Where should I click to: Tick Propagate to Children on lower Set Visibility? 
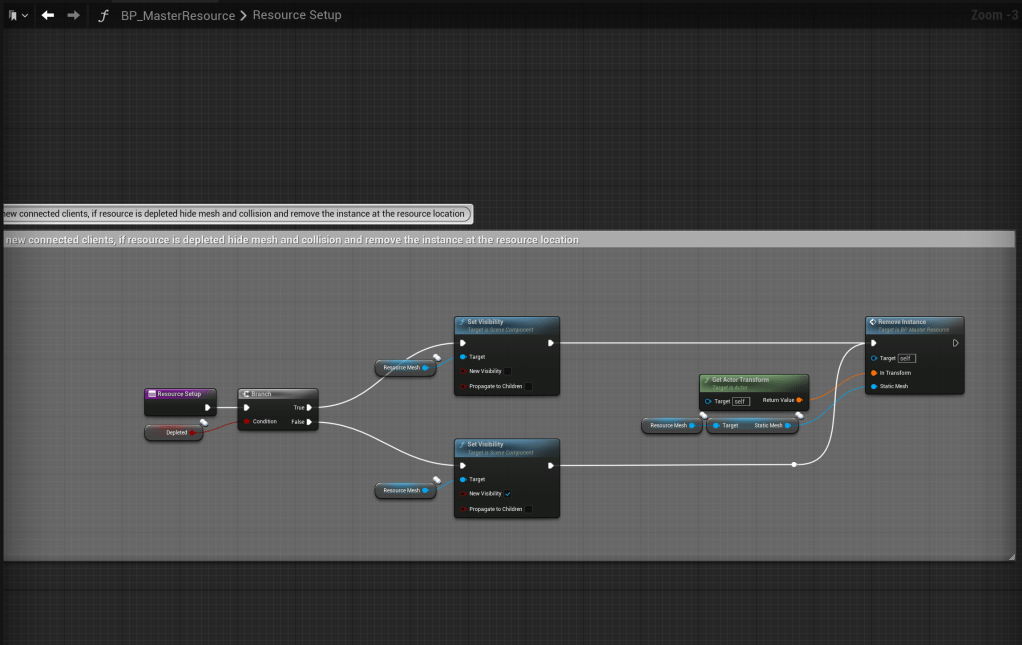[528, 509]
